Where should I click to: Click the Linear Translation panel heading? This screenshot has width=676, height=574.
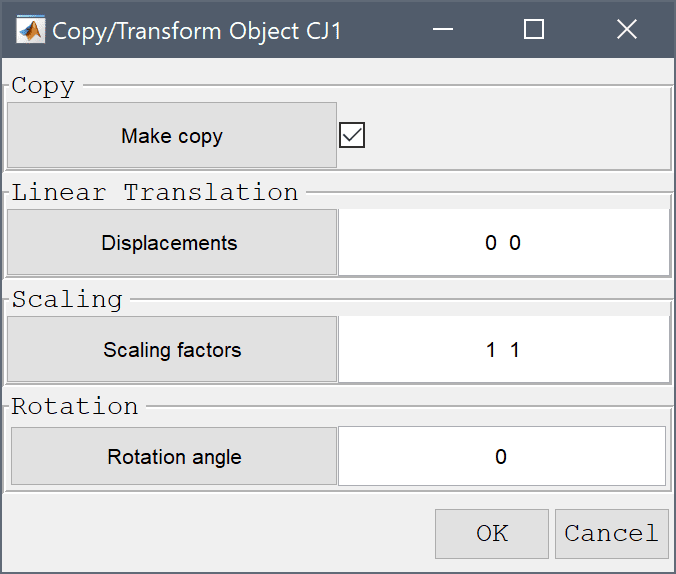coord(155,192)
